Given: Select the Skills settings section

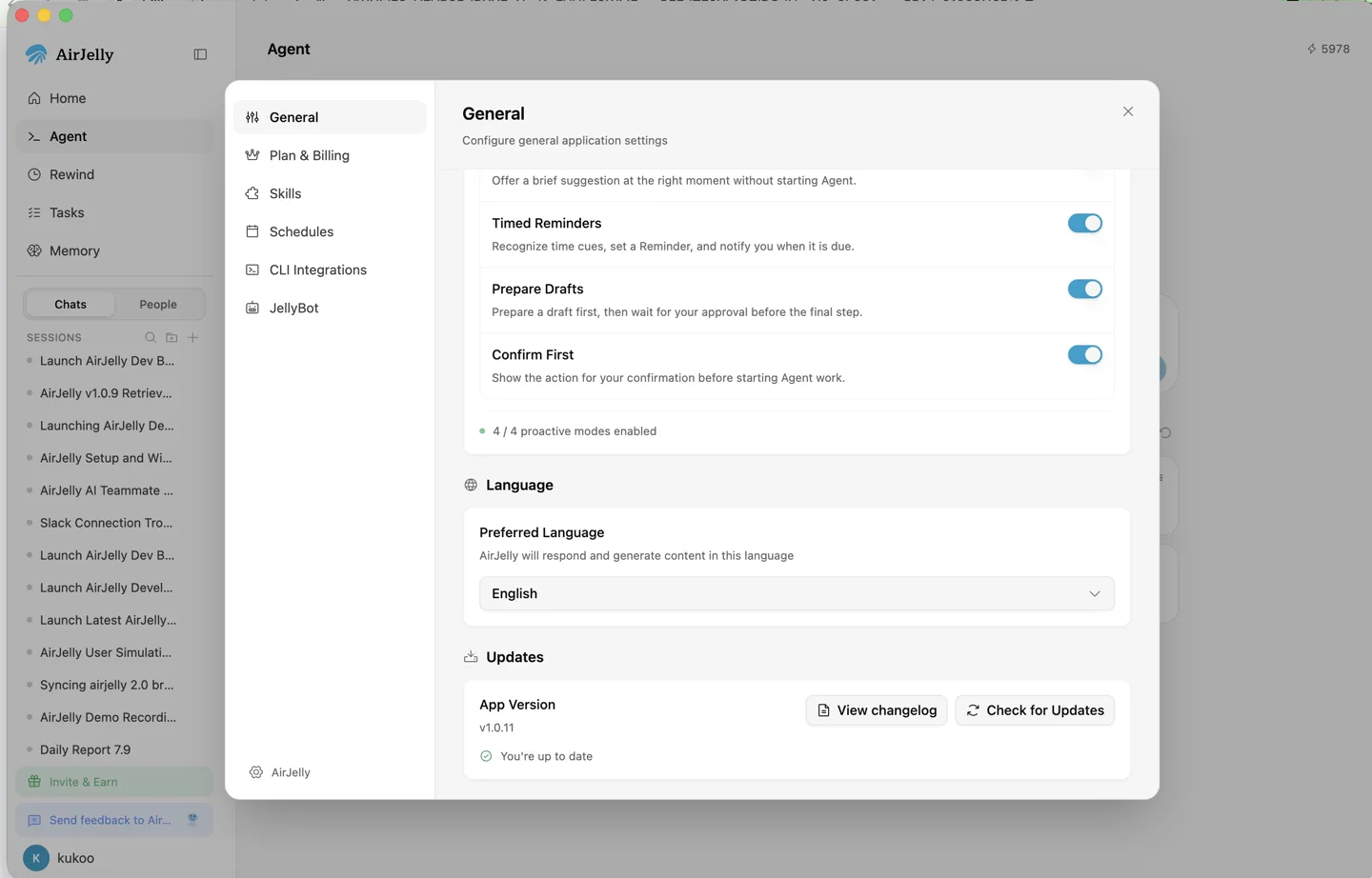Looking at the screenshot, I should click(x=330, y=193).
